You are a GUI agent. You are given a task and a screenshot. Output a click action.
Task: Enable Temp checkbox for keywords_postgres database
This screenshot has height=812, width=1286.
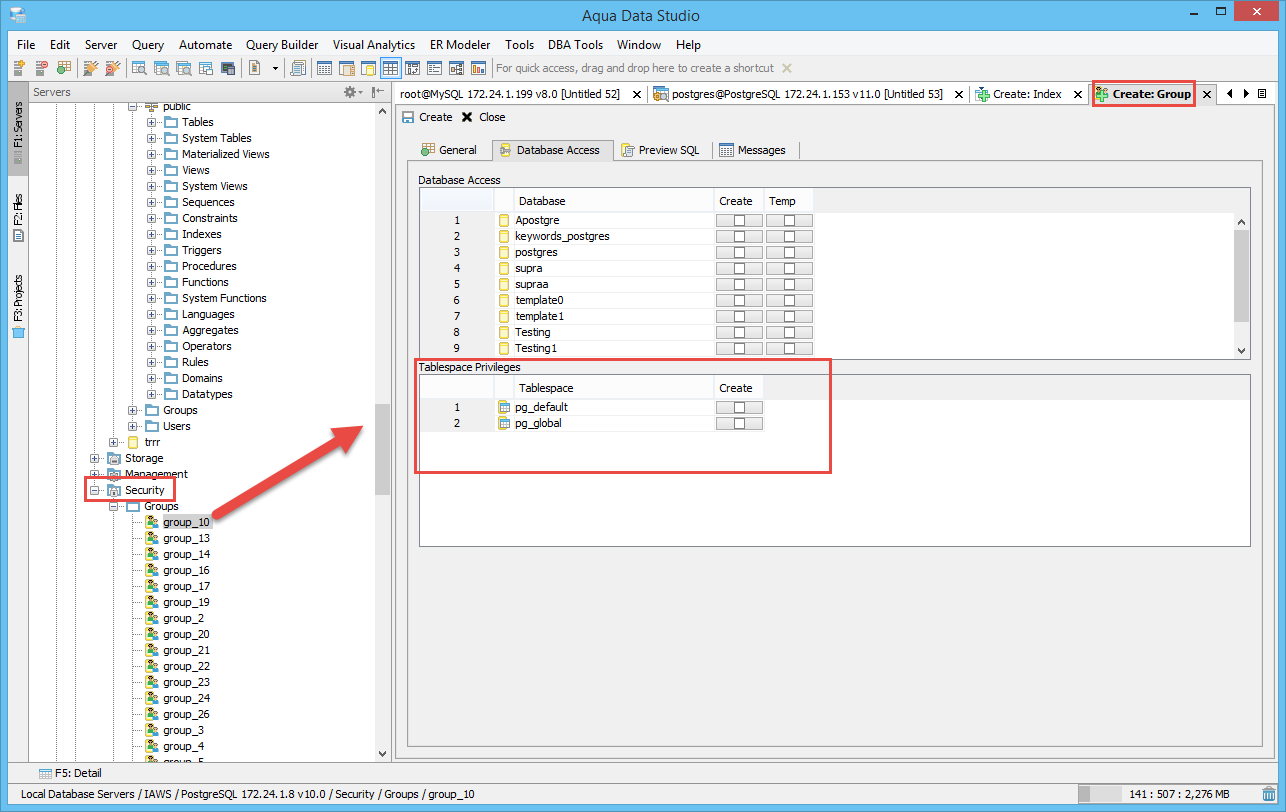[x=789, y=236]
